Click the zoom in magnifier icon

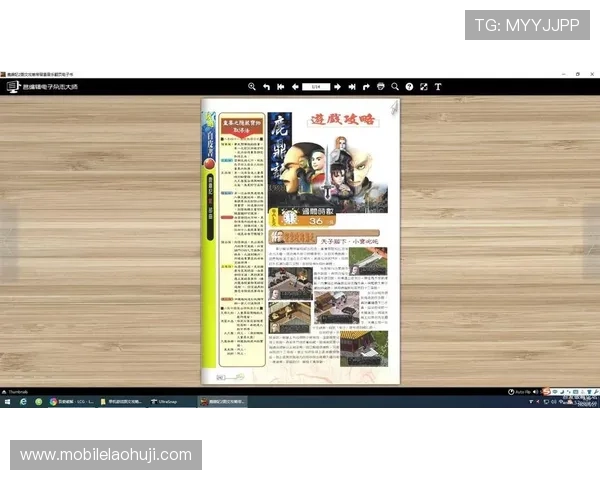pyautogui.click(x=252, y=87)
